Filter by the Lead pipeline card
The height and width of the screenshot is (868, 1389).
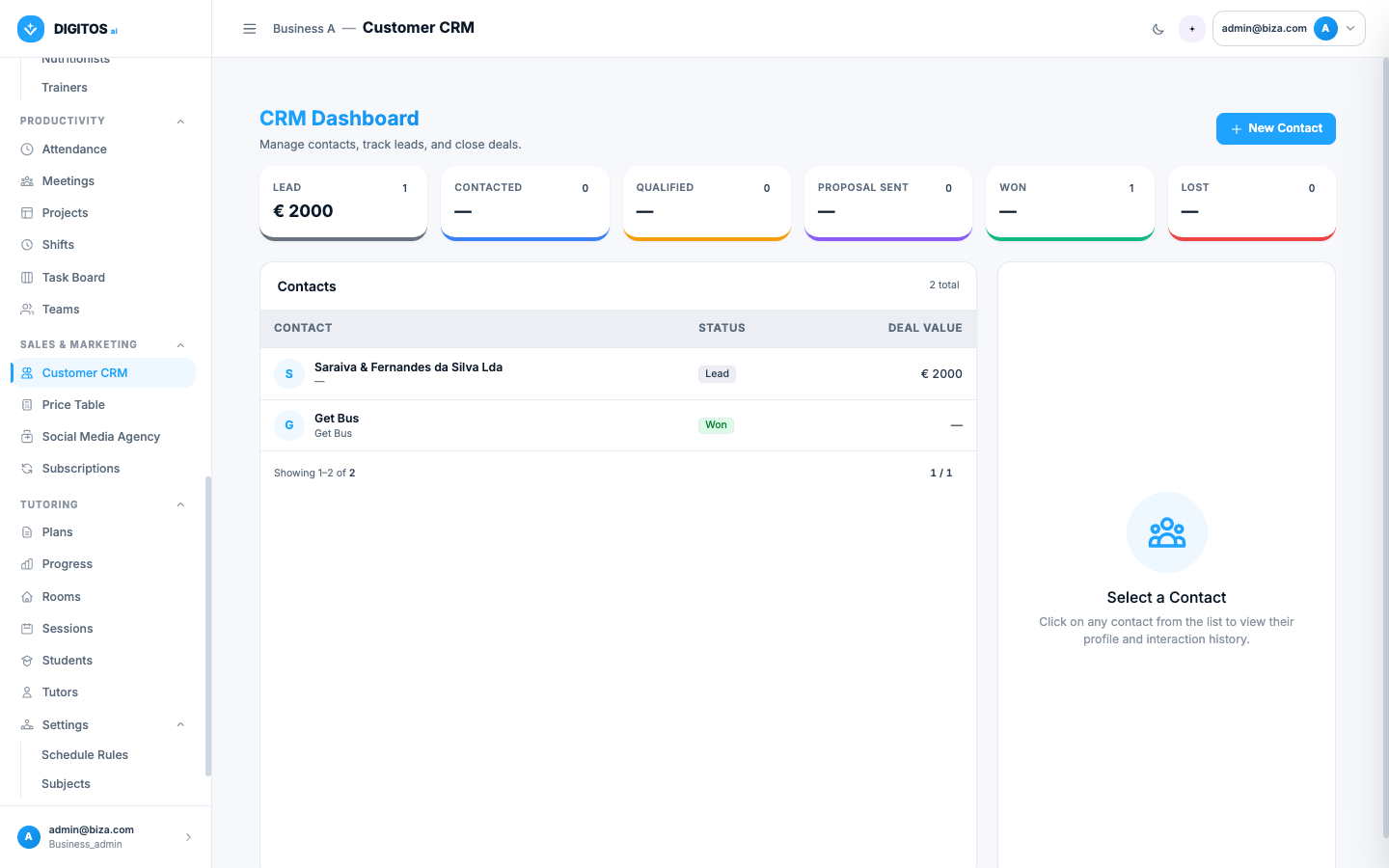343,203
